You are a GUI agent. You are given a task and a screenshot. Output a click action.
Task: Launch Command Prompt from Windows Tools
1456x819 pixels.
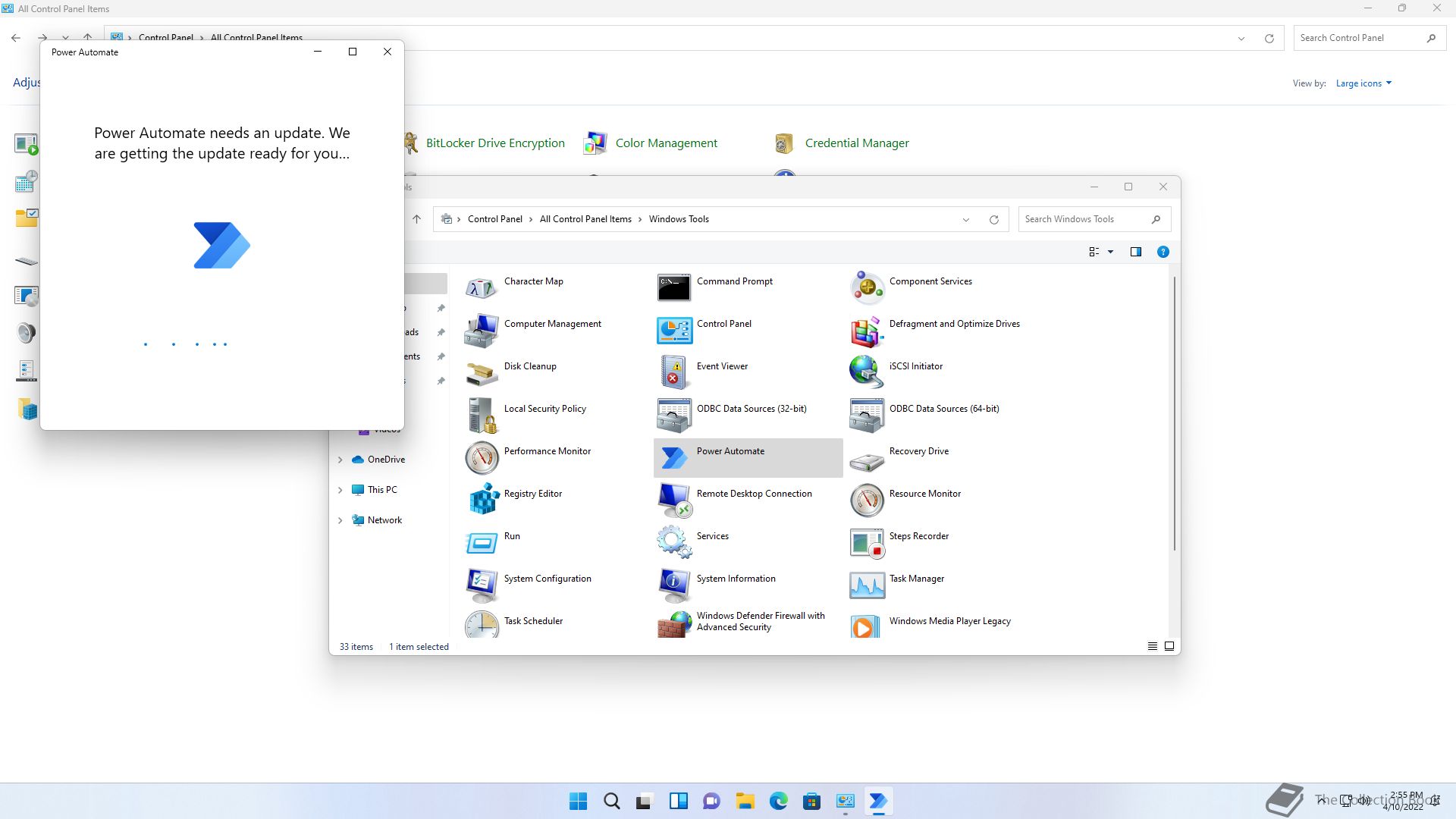coord(673,288)
